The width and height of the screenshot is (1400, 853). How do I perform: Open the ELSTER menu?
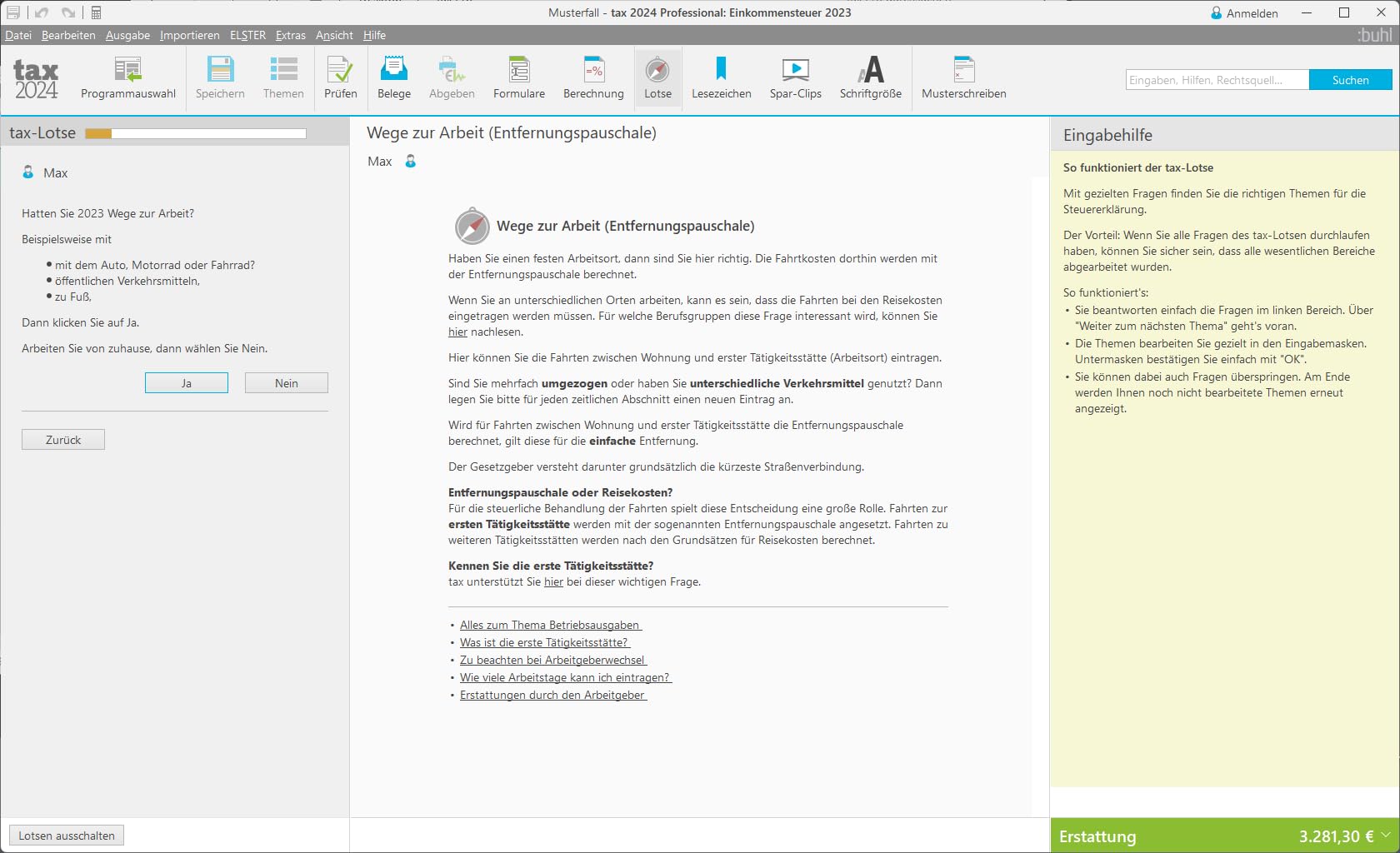pyautogui.click(x=247, y=35)
